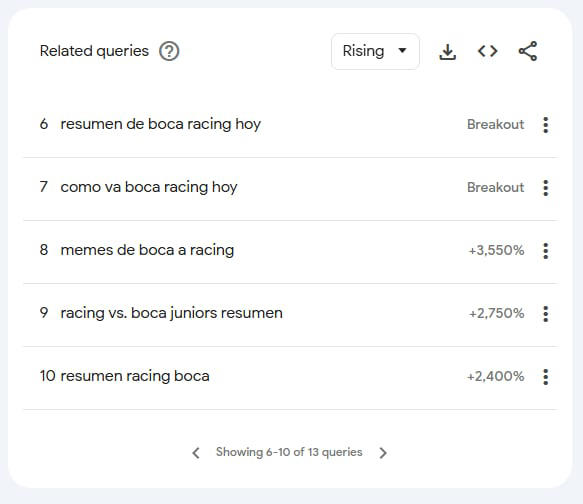Click 'Showing 6-10 of 13 queries' text

(289, 452)
